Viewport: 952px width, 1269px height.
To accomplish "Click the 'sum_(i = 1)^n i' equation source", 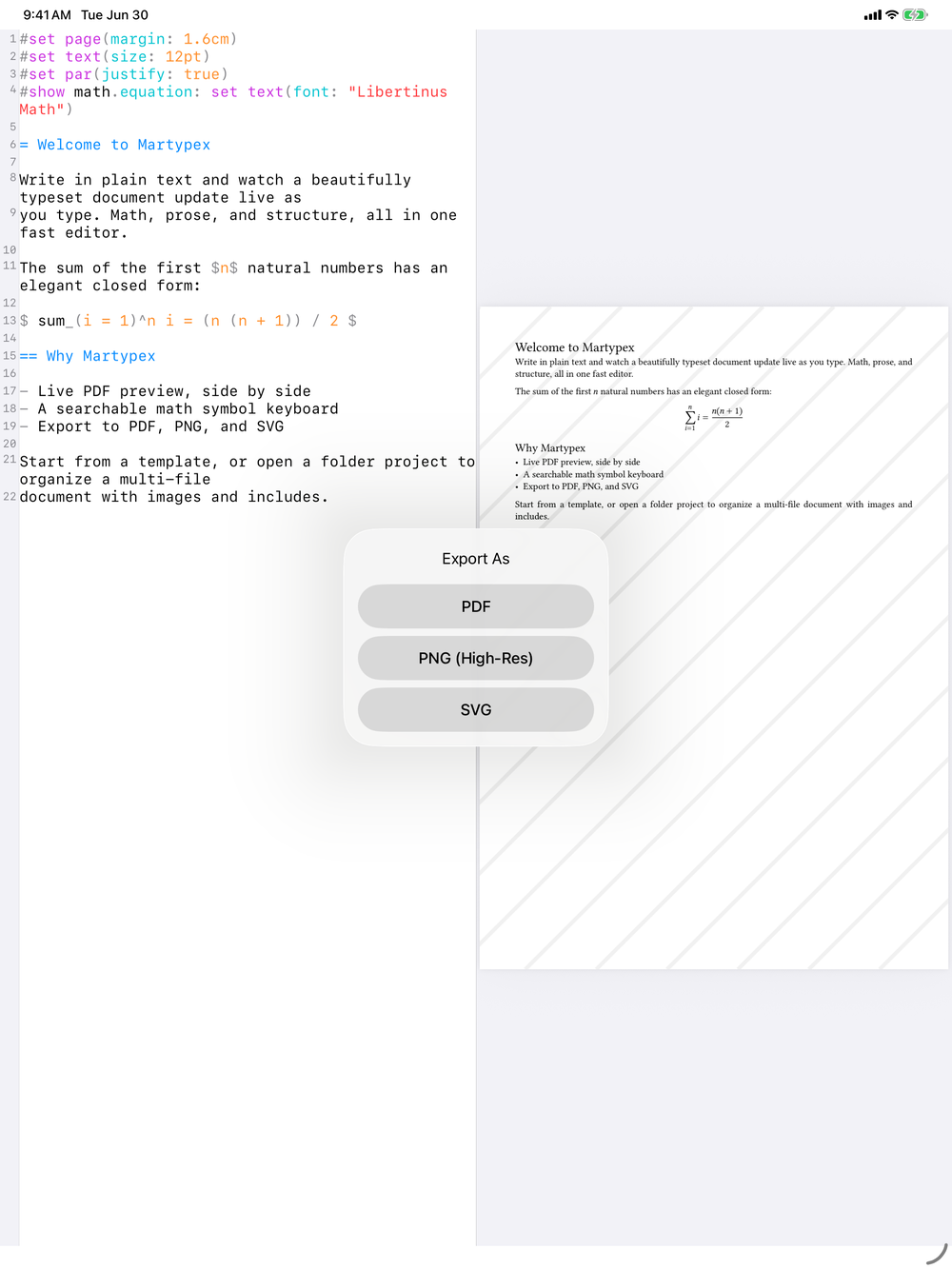I will point(188,321).
